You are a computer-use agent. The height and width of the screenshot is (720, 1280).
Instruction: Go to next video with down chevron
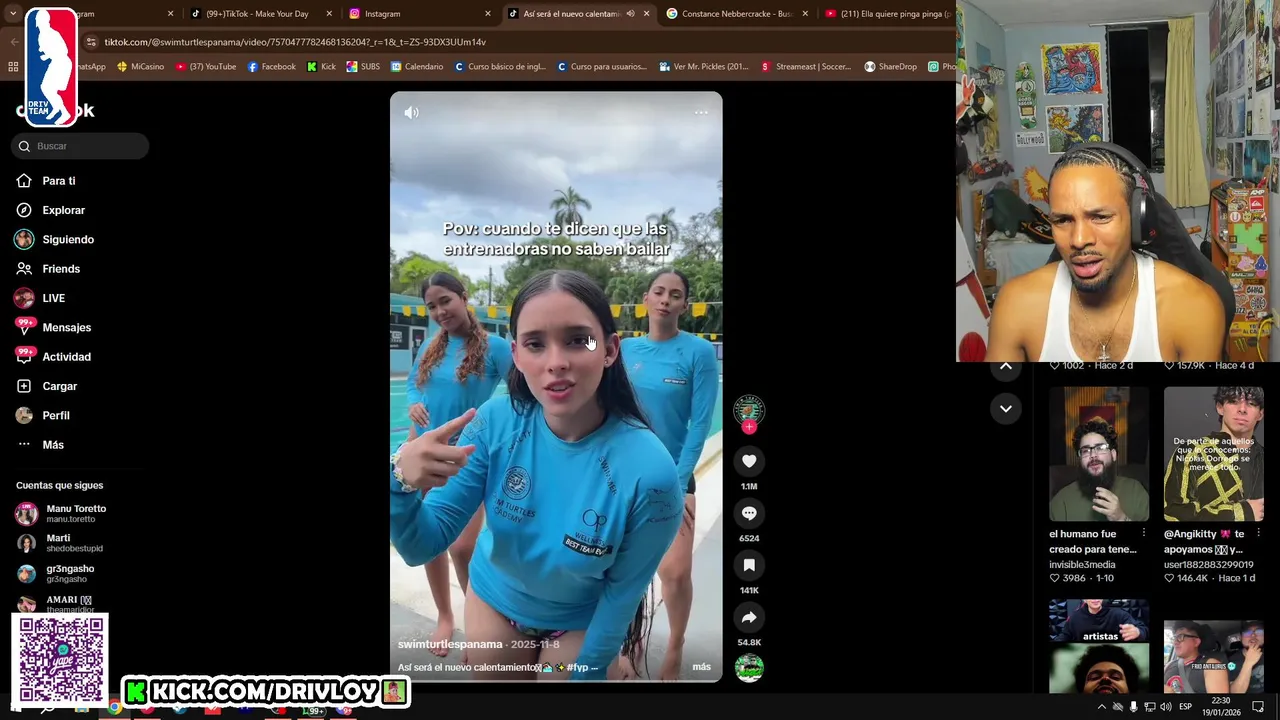pos(1006,408)
